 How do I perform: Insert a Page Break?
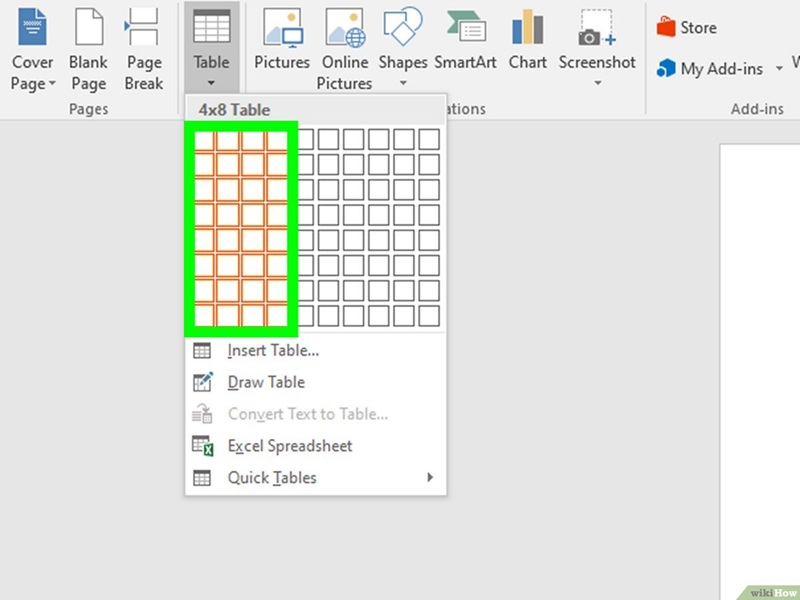[143, 45]
